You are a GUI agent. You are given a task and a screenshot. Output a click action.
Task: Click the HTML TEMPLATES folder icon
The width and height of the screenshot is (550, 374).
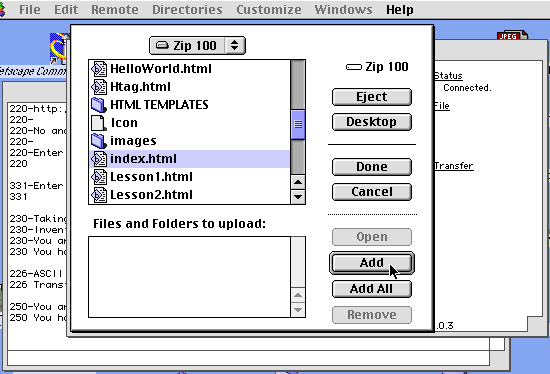pyautogui.click(x=99, y=105)
